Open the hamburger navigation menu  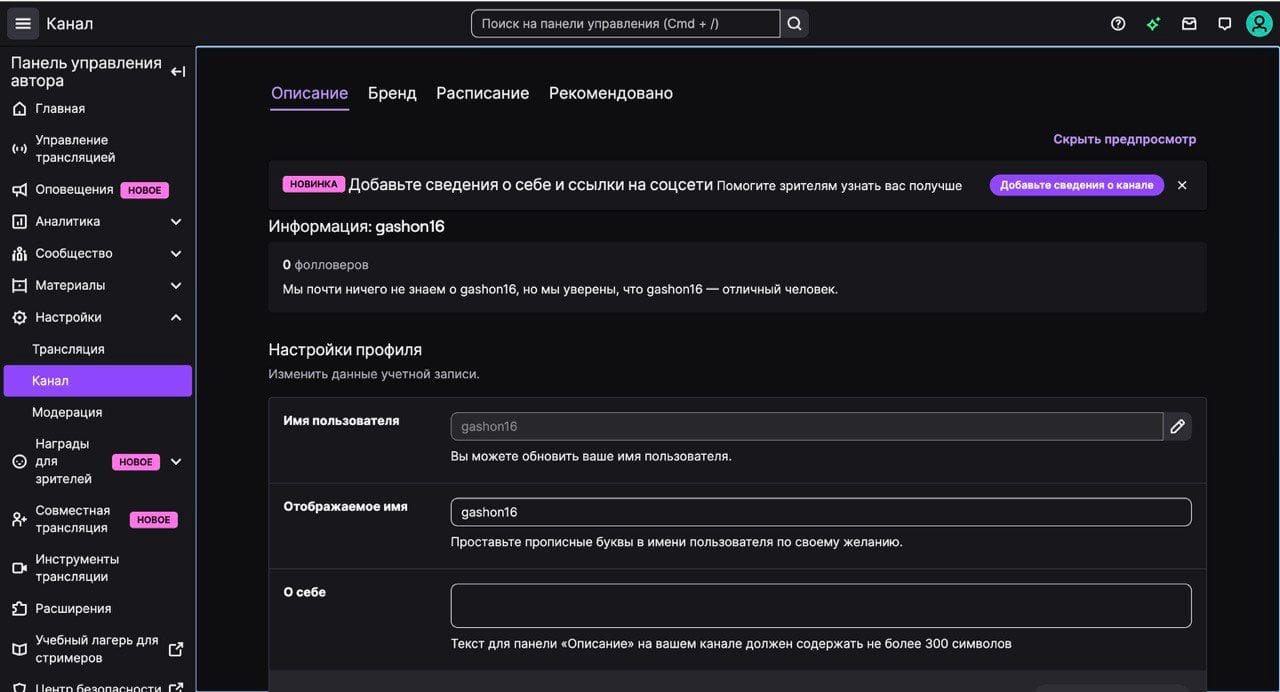pos(23,23)
